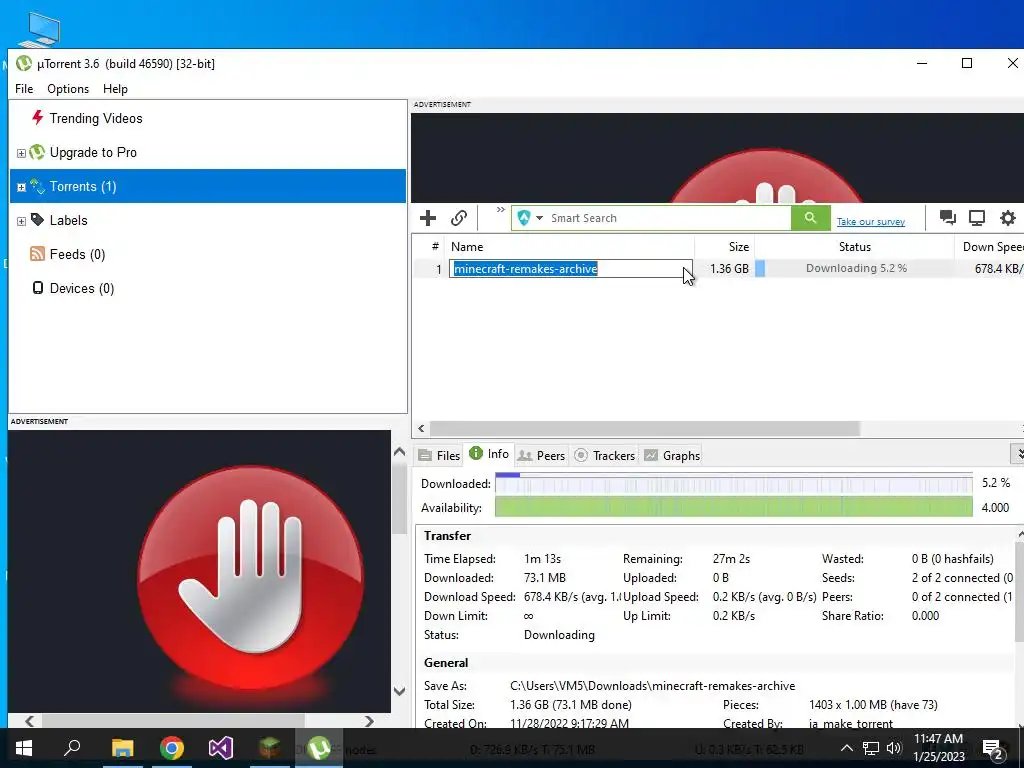This screenshot has height=768, width=1024.
Task: Sort by the Down Speed column header
Action: [989, 247]
